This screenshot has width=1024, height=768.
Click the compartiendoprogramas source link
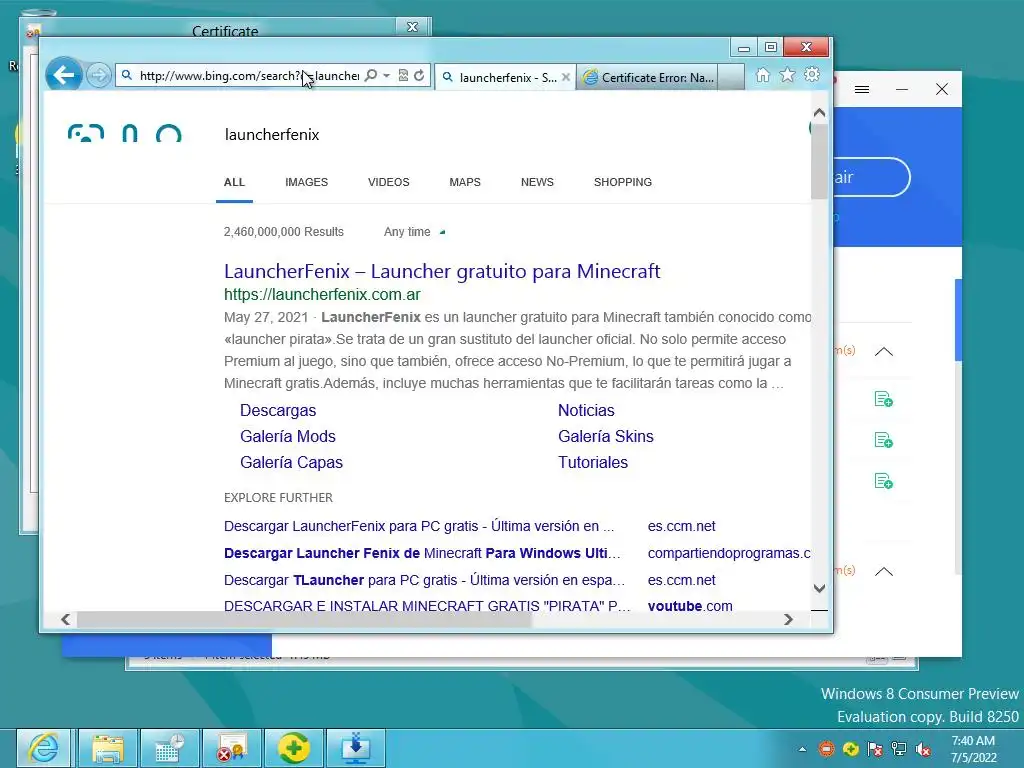(729, 553)
